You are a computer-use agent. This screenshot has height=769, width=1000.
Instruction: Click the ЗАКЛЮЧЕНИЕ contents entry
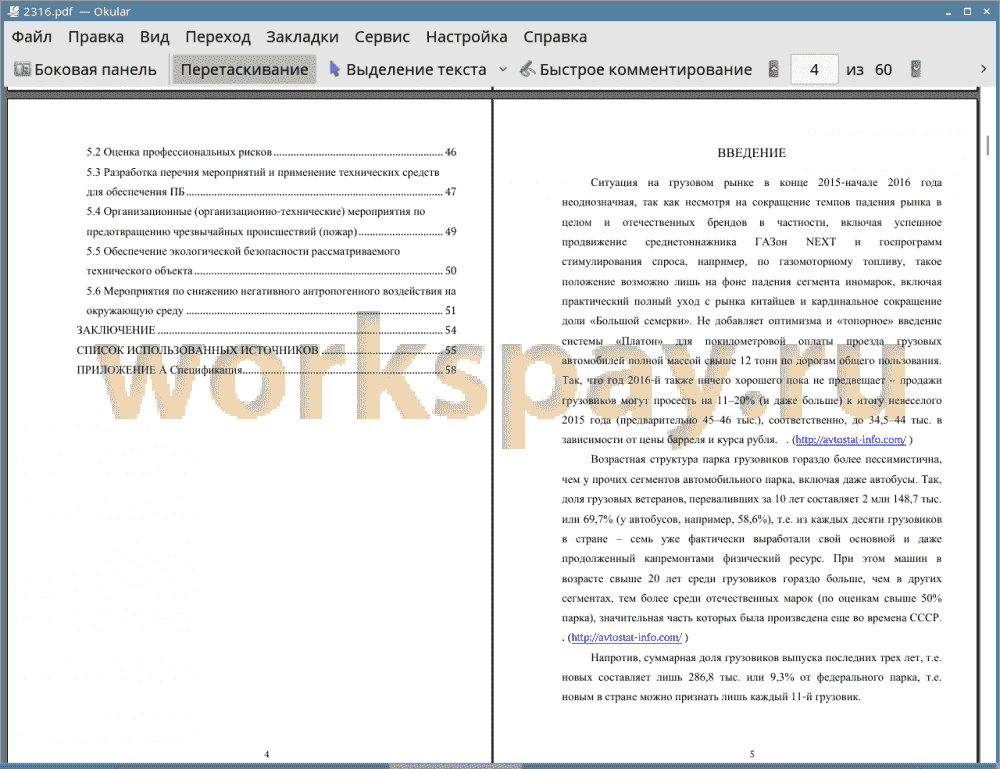coord(266,330)
